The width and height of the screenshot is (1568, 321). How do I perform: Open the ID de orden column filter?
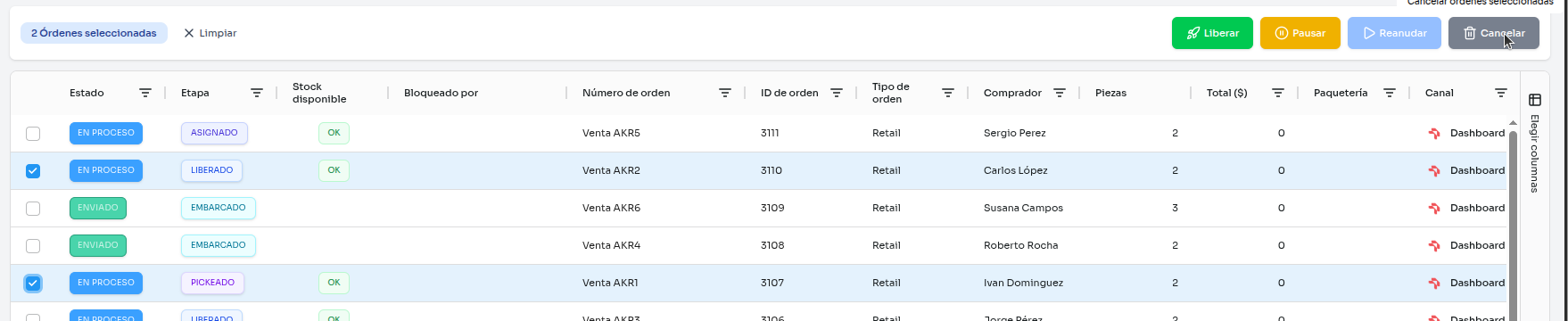point(837,93)
